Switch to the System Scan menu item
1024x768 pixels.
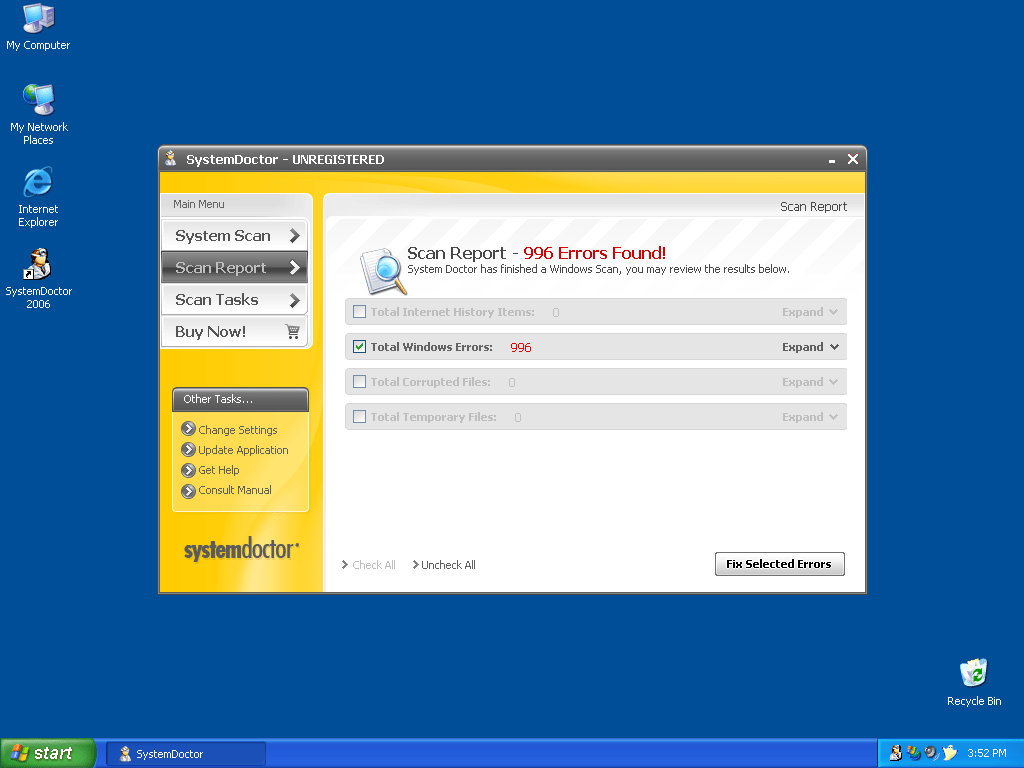click(234, 236)
